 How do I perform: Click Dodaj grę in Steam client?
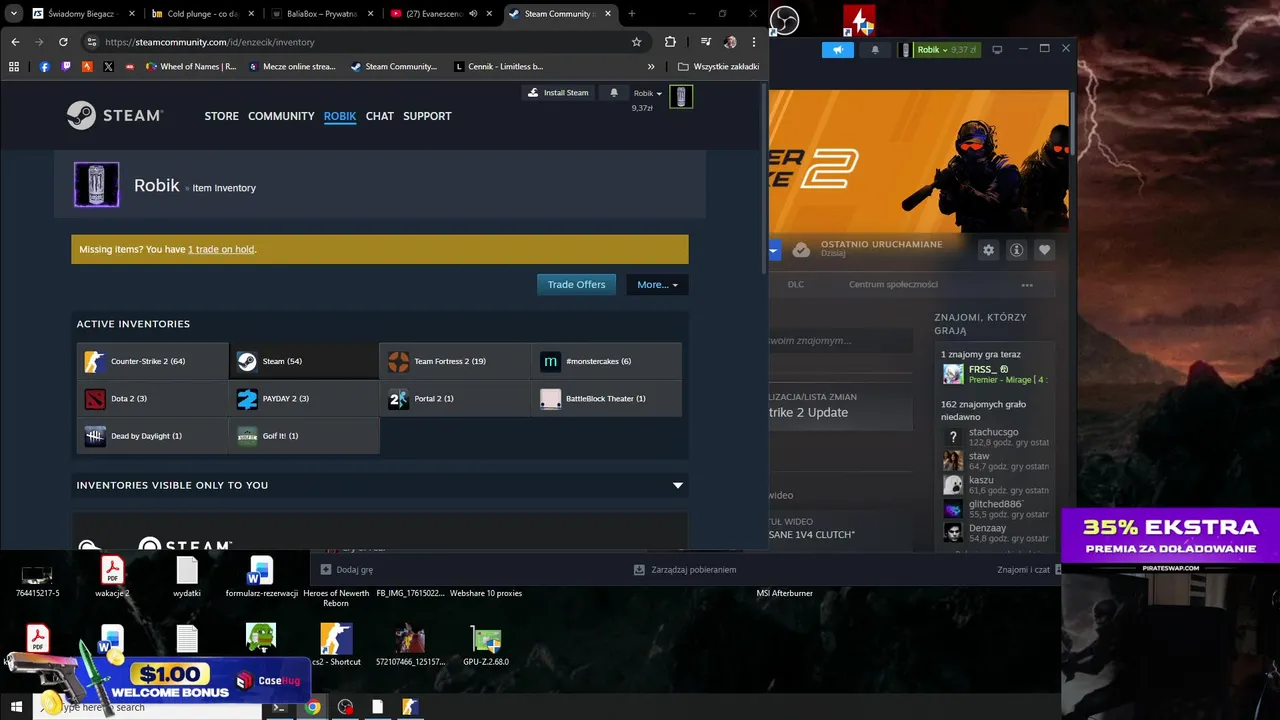pyautogui.click(x=347, y=569)
